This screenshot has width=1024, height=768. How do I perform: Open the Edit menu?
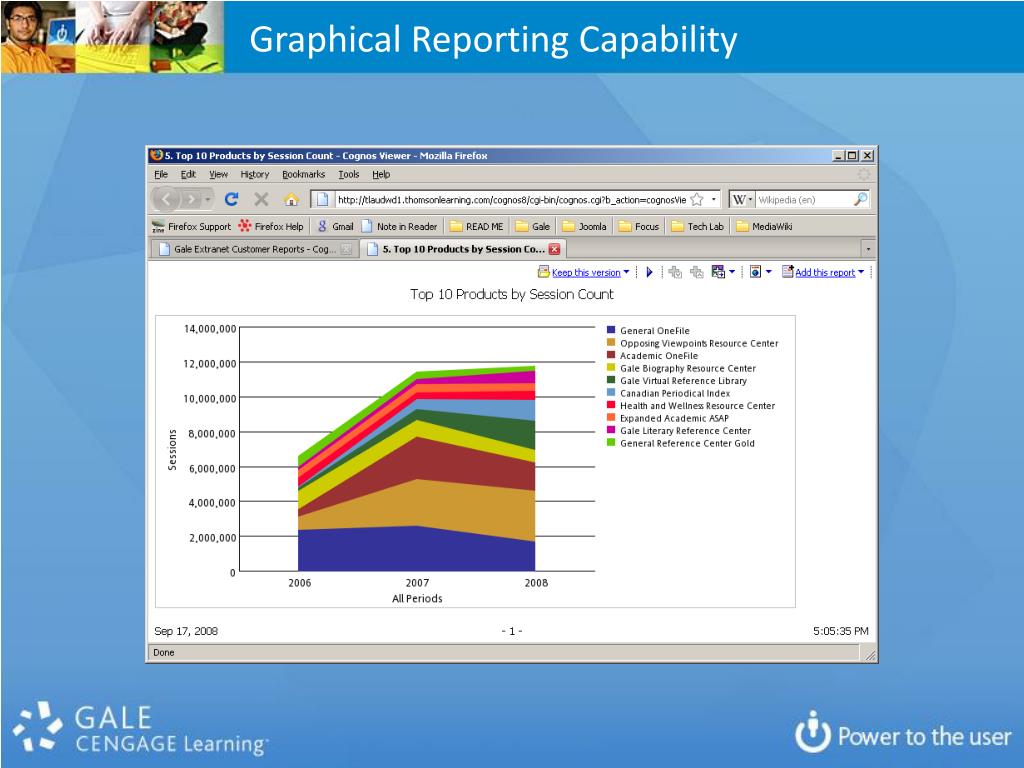pyautogui.click(x=189, y=174)
